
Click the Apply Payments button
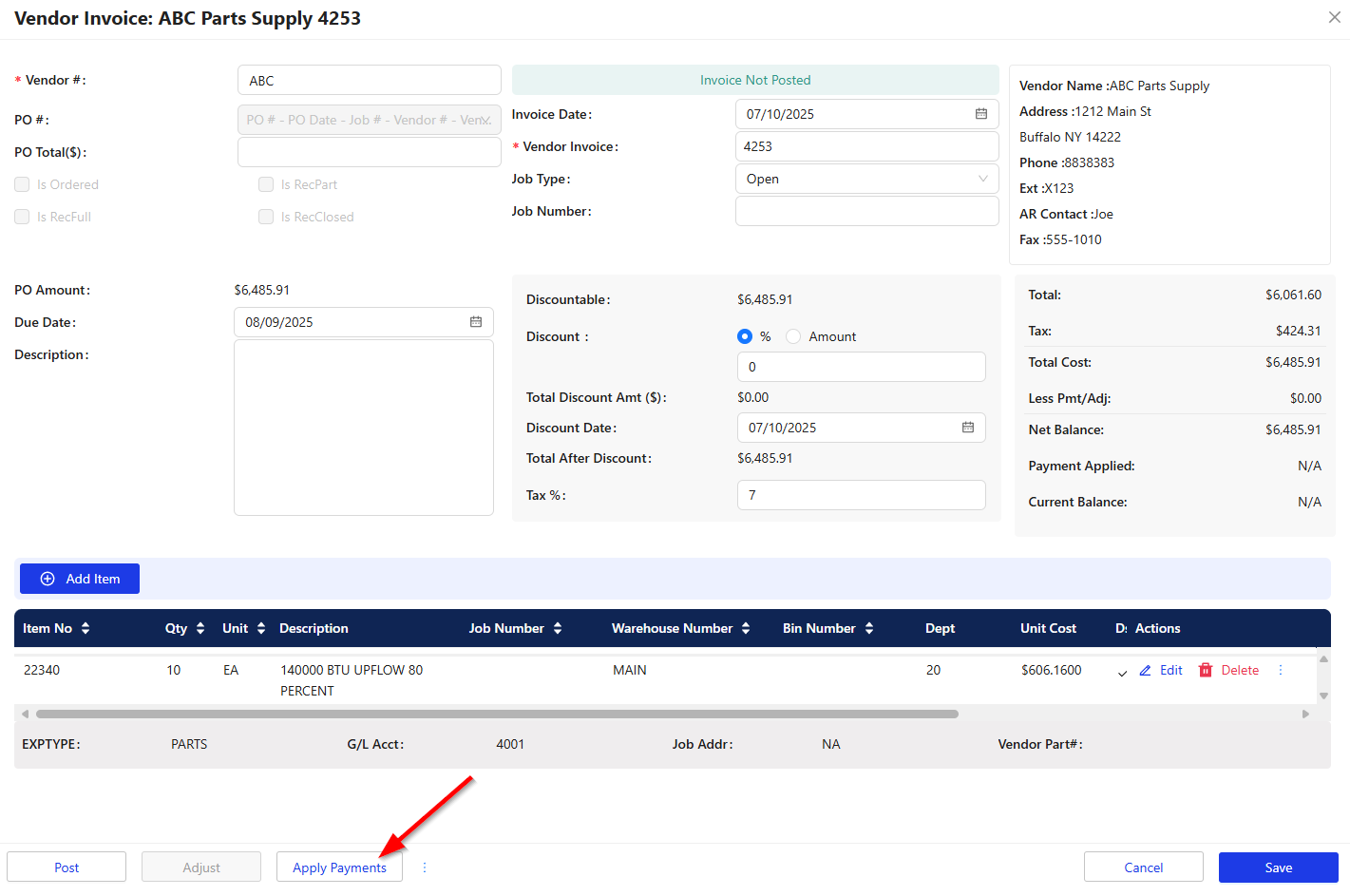click(339, 867)
